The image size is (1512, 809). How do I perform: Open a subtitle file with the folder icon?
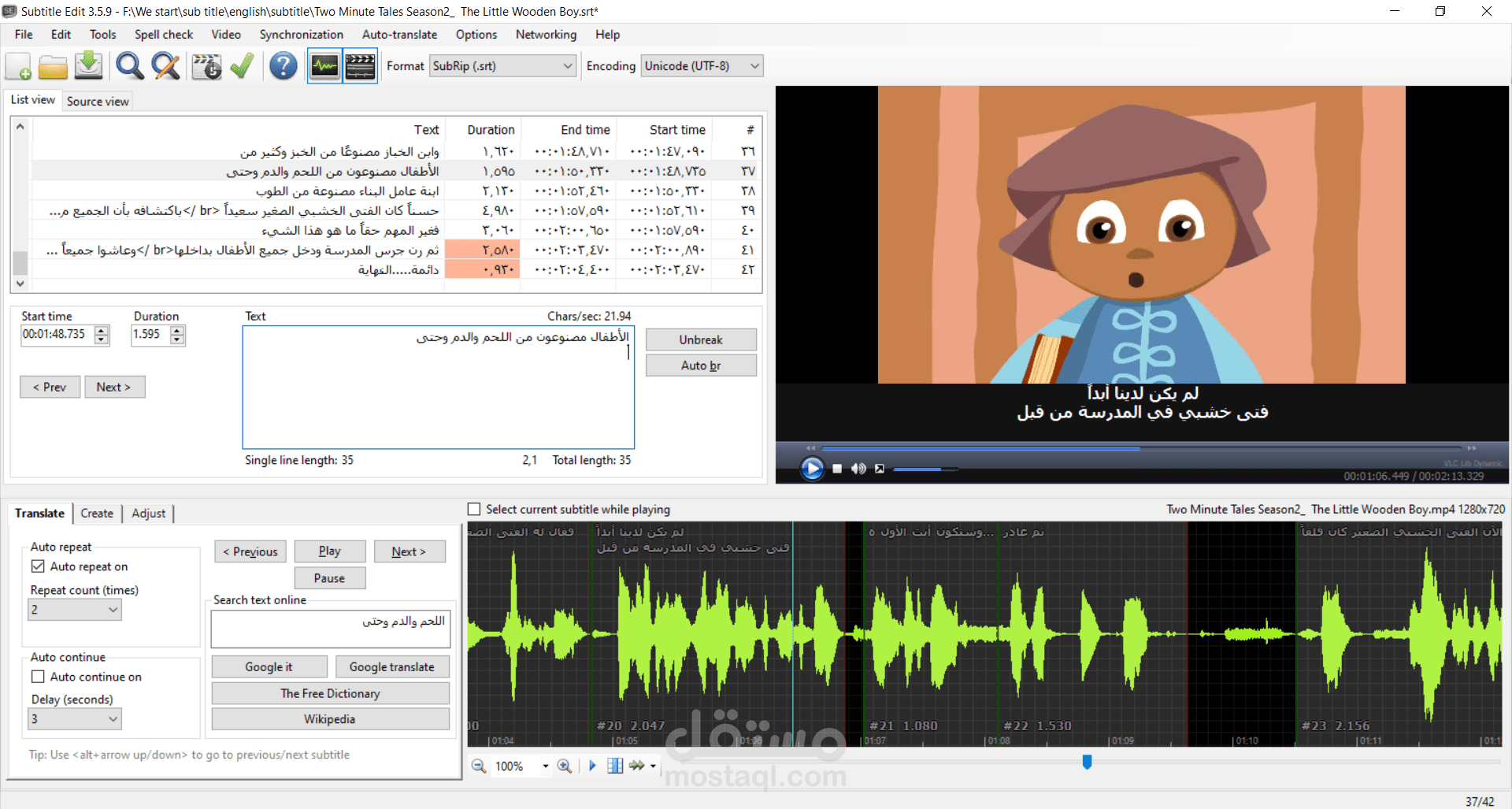pos(53,66)
